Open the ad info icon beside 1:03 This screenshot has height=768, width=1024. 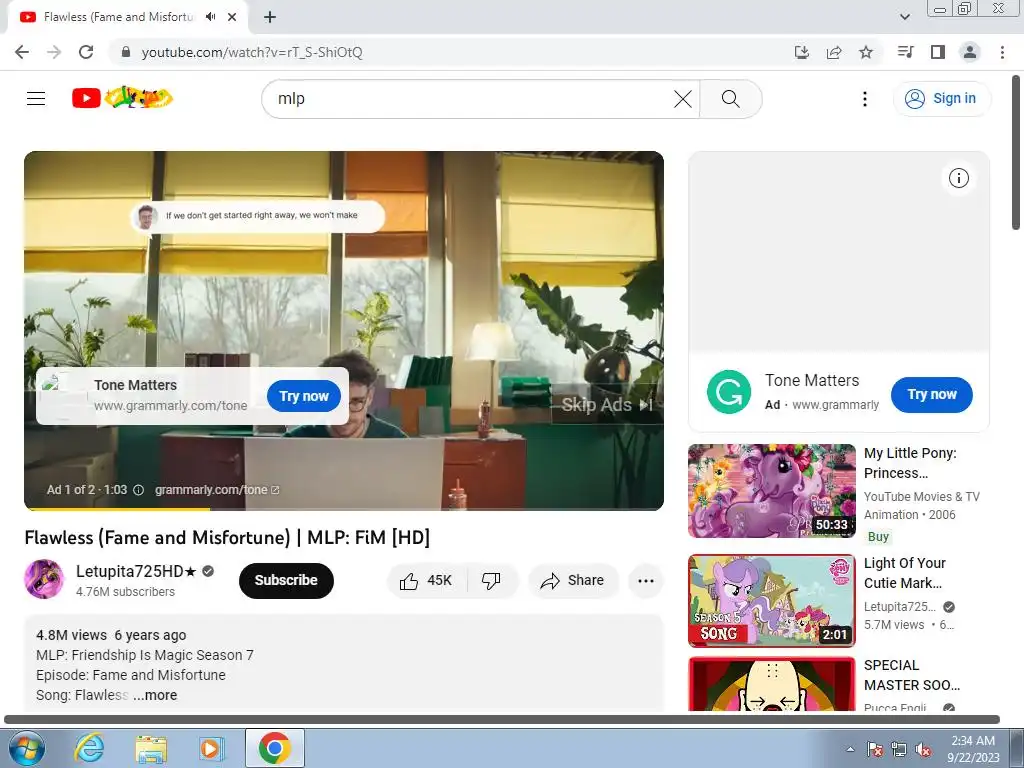(138, 490)
